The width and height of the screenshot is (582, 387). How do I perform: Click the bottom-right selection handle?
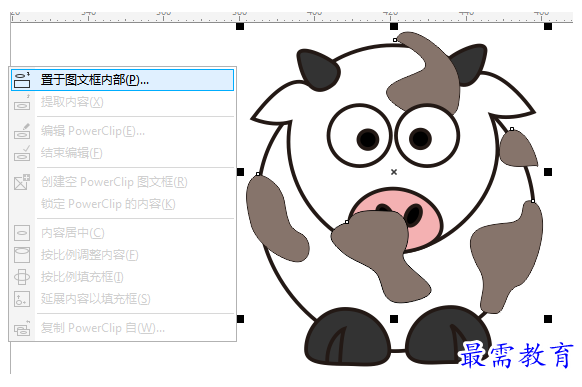point(548,319)
